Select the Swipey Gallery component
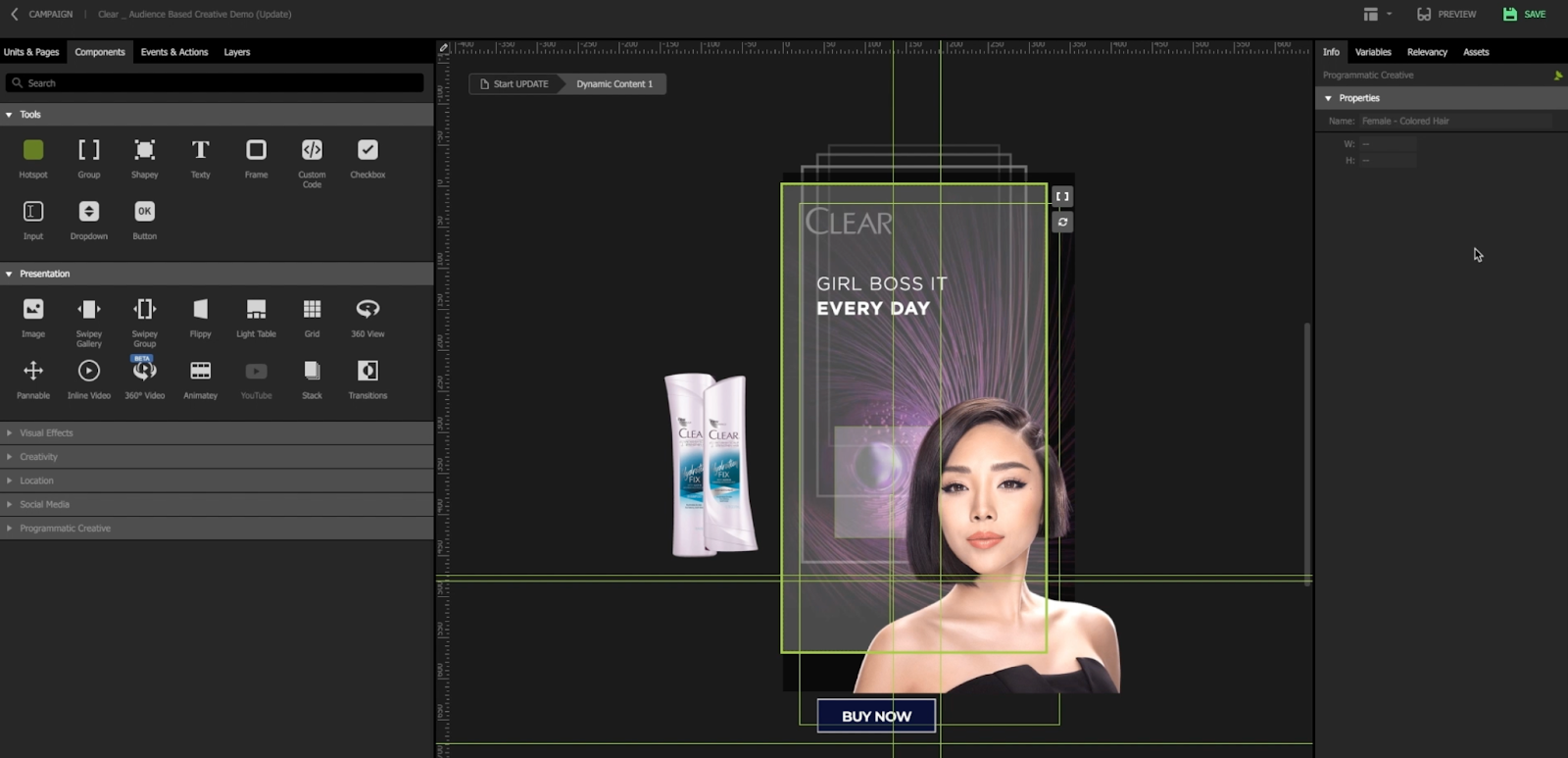Viewport: 1568px width, 758px height. coord(89,310)
